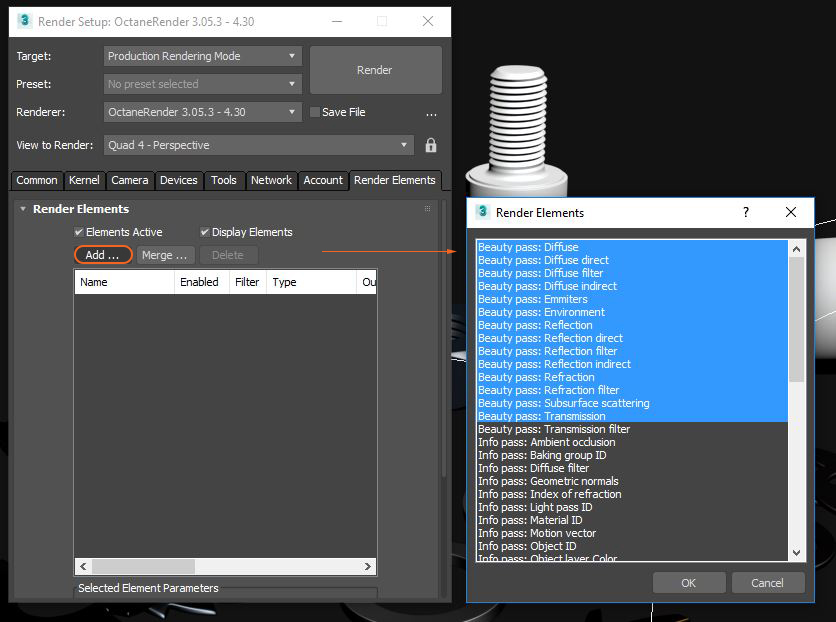The height and width of the screenshot is (622, 836).
Task: Disable Display Elements
Action: 206,232
